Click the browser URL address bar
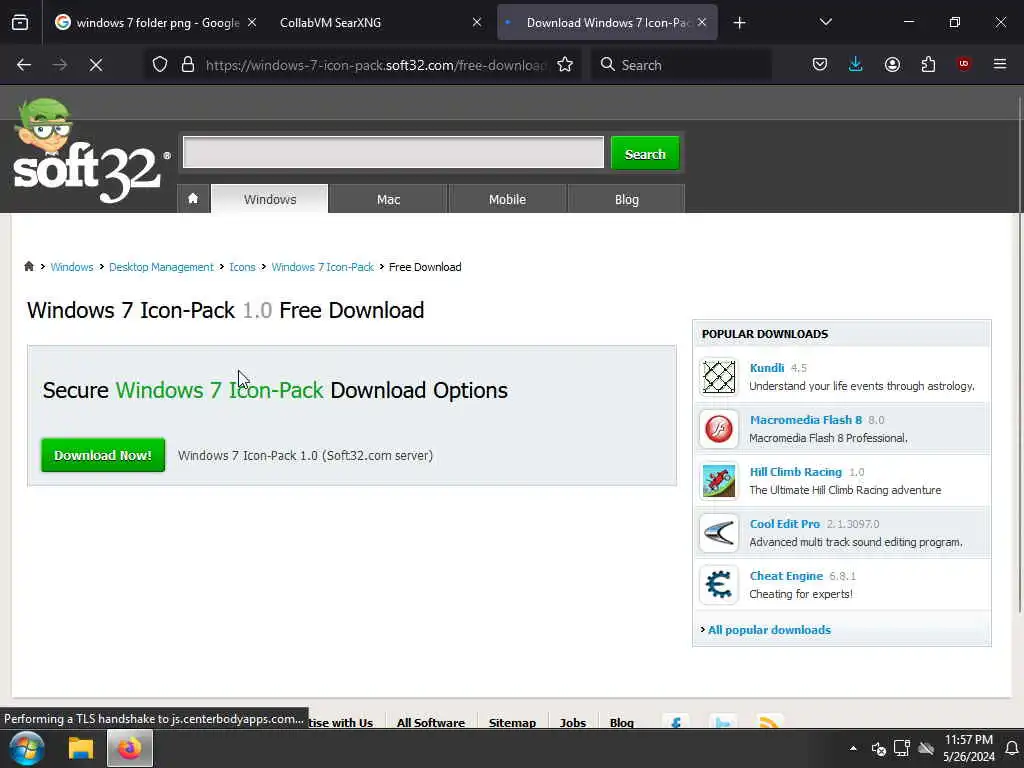The height and width of the screenshot is (768, 1024). click(x=376, y=65)
